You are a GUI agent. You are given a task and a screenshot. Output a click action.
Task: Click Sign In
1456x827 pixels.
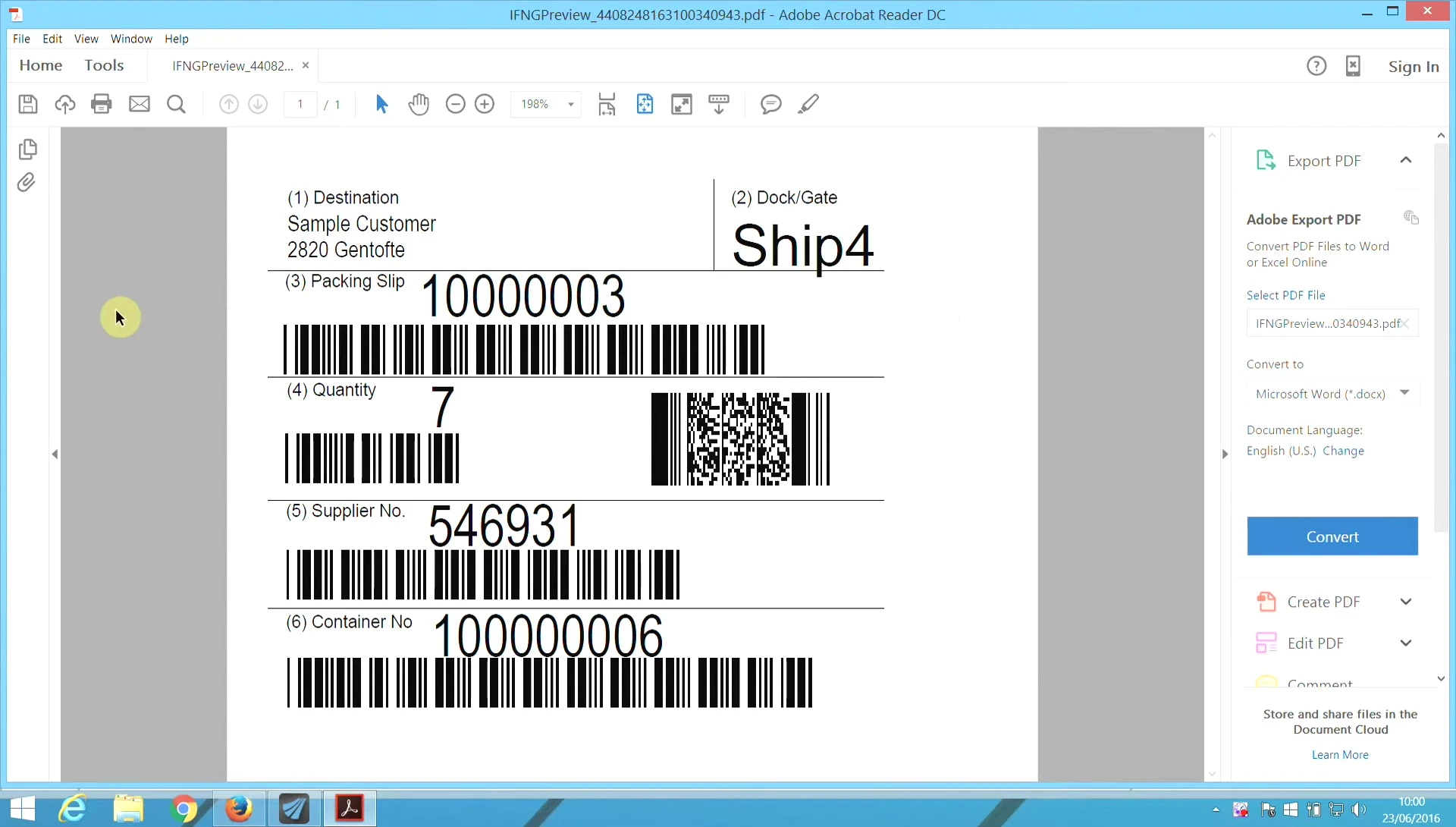(1414, 67)
